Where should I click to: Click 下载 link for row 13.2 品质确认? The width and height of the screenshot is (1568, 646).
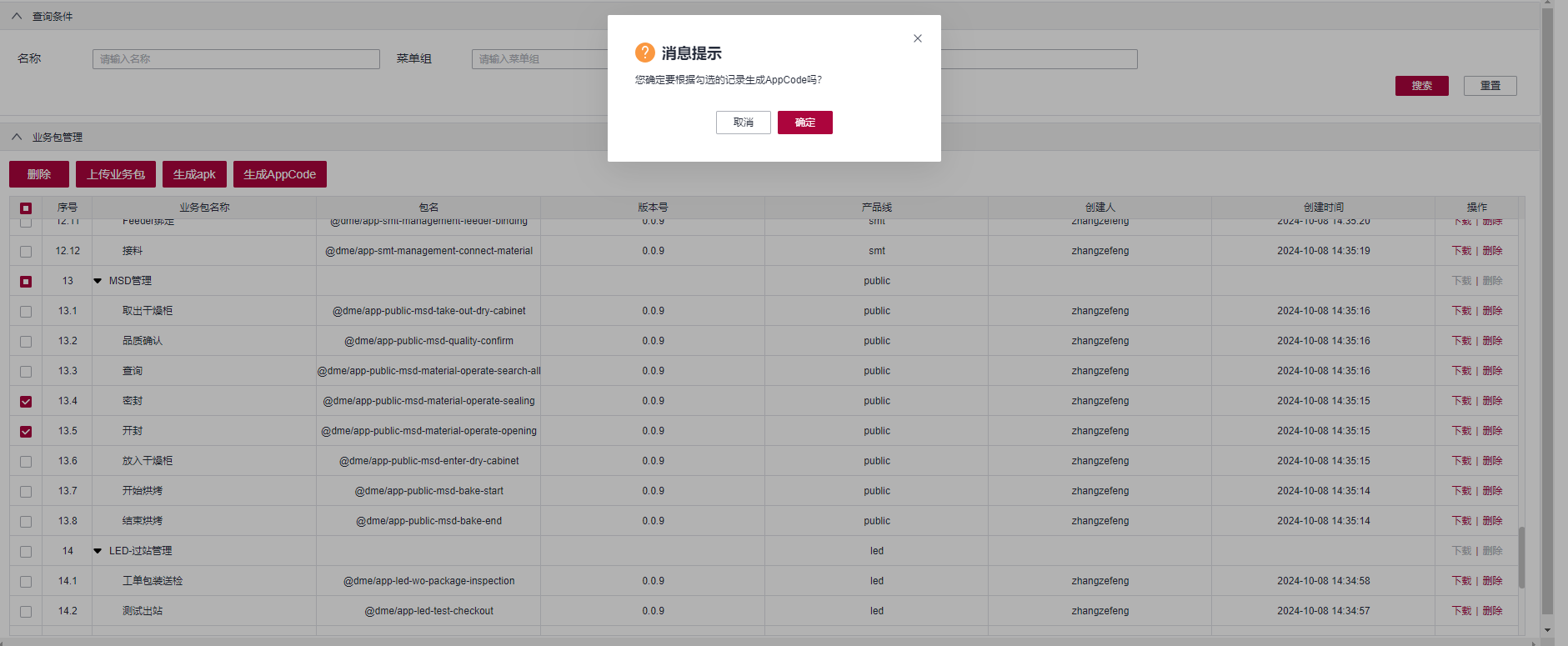pos(1461,341)
